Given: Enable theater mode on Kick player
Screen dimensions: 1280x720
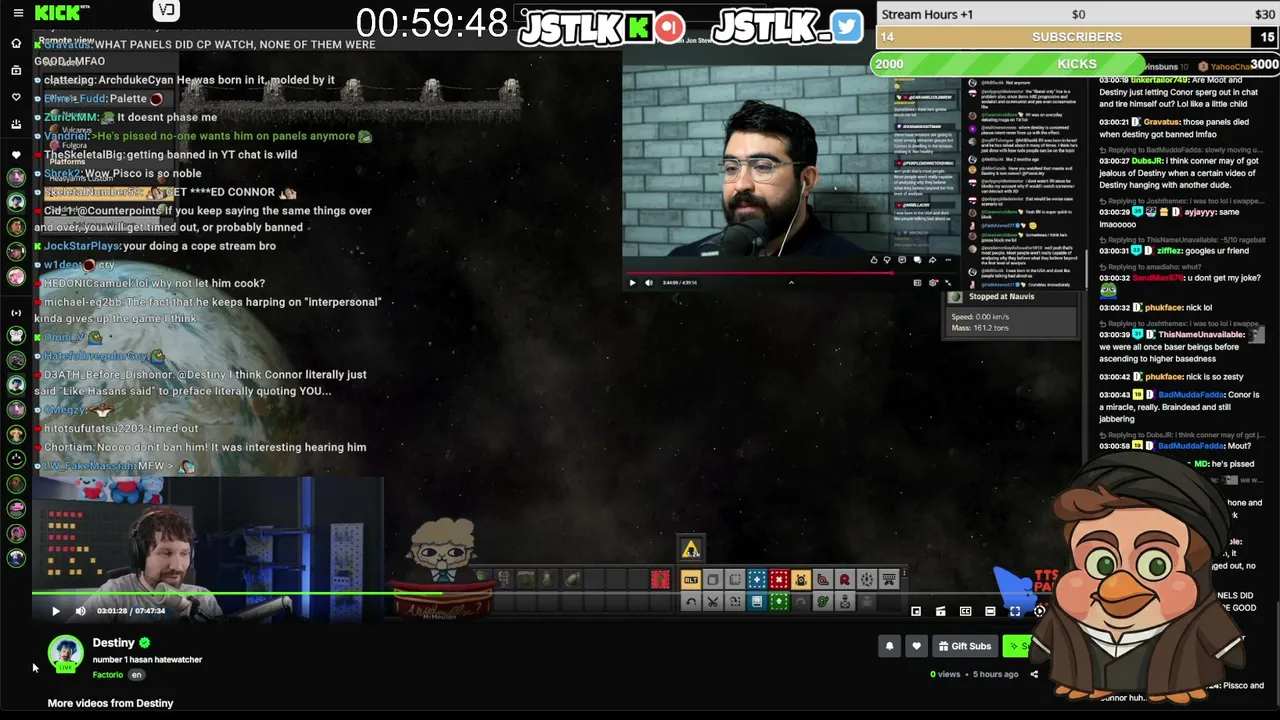Looking at the screenshot, I should [990, 611].
